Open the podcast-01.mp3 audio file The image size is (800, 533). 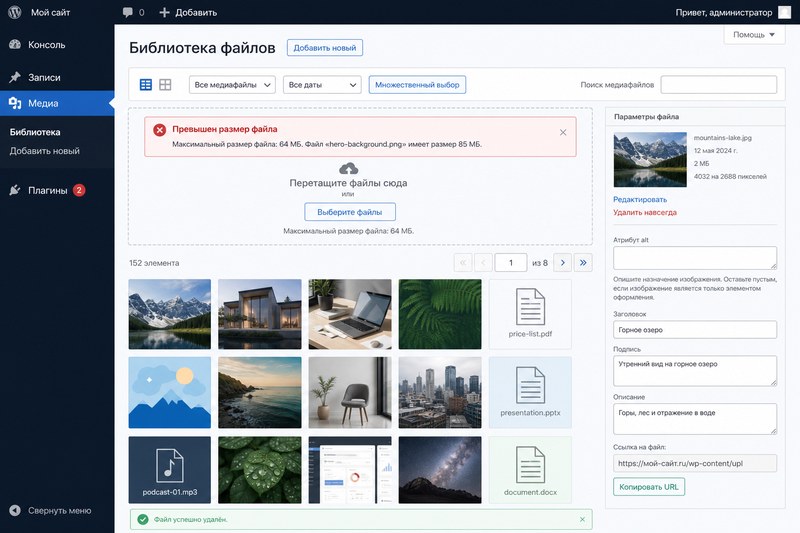(x=169, y=470)
